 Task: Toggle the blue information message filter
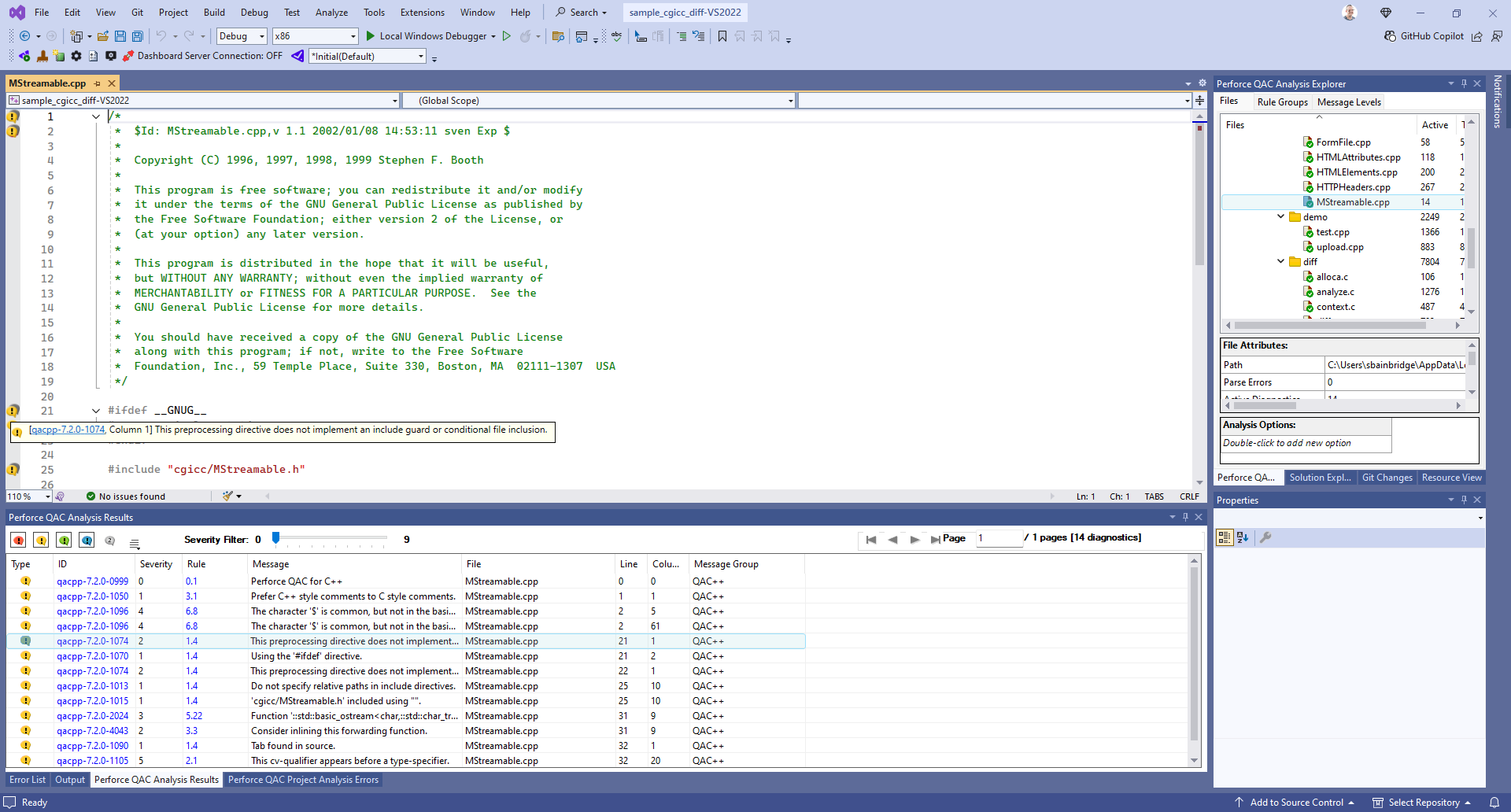pyautogui.click(x=87, y=540)
